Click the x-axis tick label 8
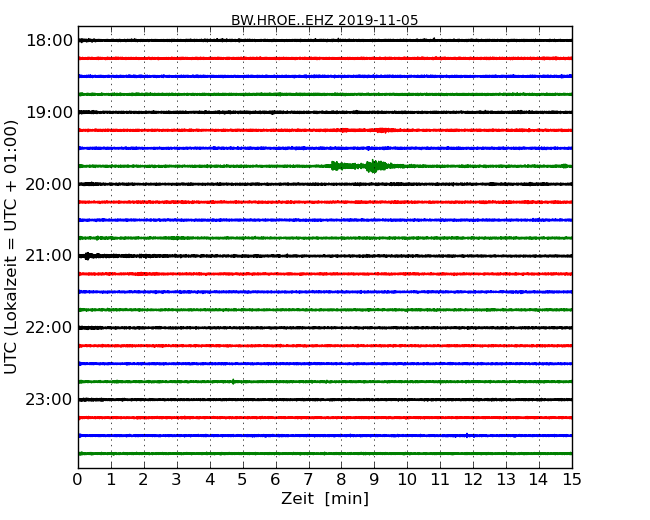The image size is (650, 520). (x=341, y=479)
